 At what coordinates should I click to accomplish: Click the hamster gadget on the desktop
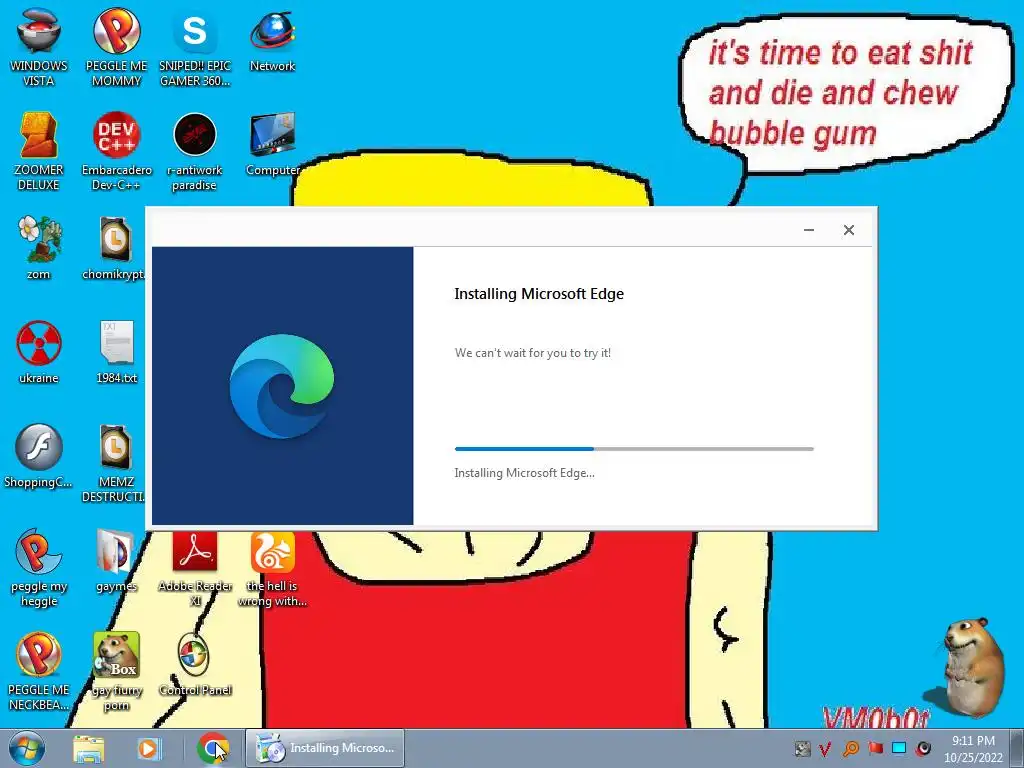[972, 666]
